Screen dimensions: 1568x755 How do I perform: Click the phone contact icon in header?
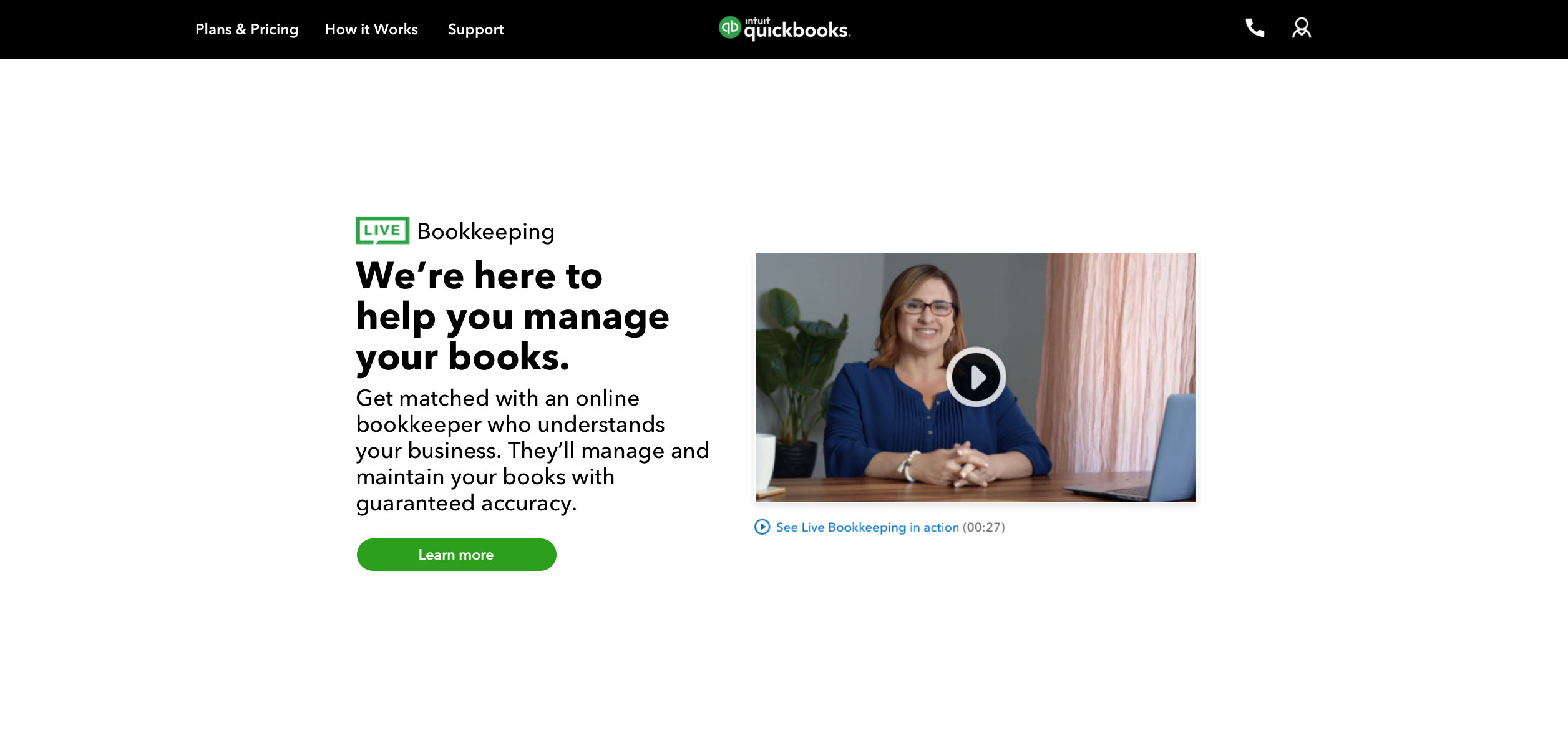[x=1254, y=28]
